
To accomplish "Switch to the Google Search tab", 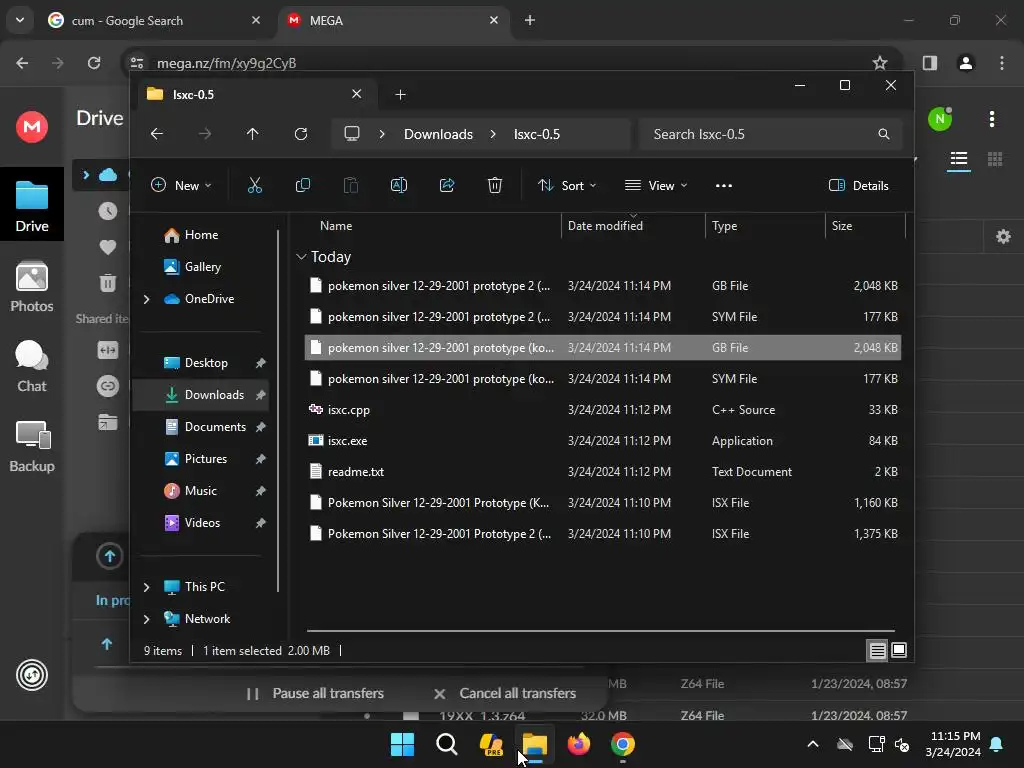I will click(154, 20).
